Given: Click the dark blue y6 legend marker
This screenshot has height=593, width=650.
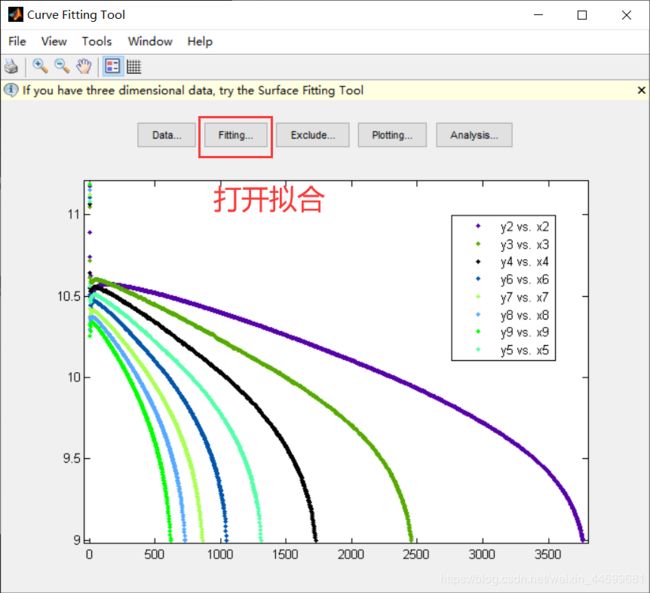Looking at the screenshot, I should point(478,279).
